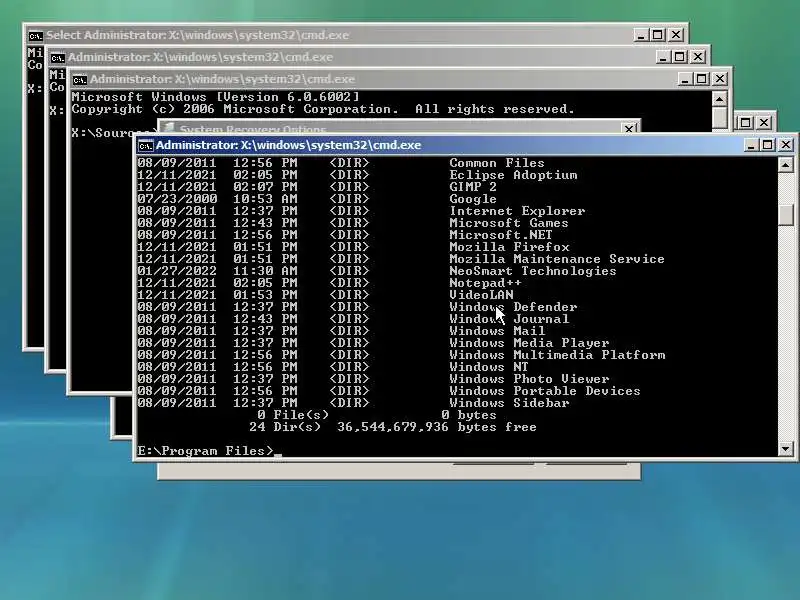Click the 'Copyright (c) 2006 Microsoft Corporation' line
The height and width of the screenshot is (600, 800).
(x=235, y=109)
